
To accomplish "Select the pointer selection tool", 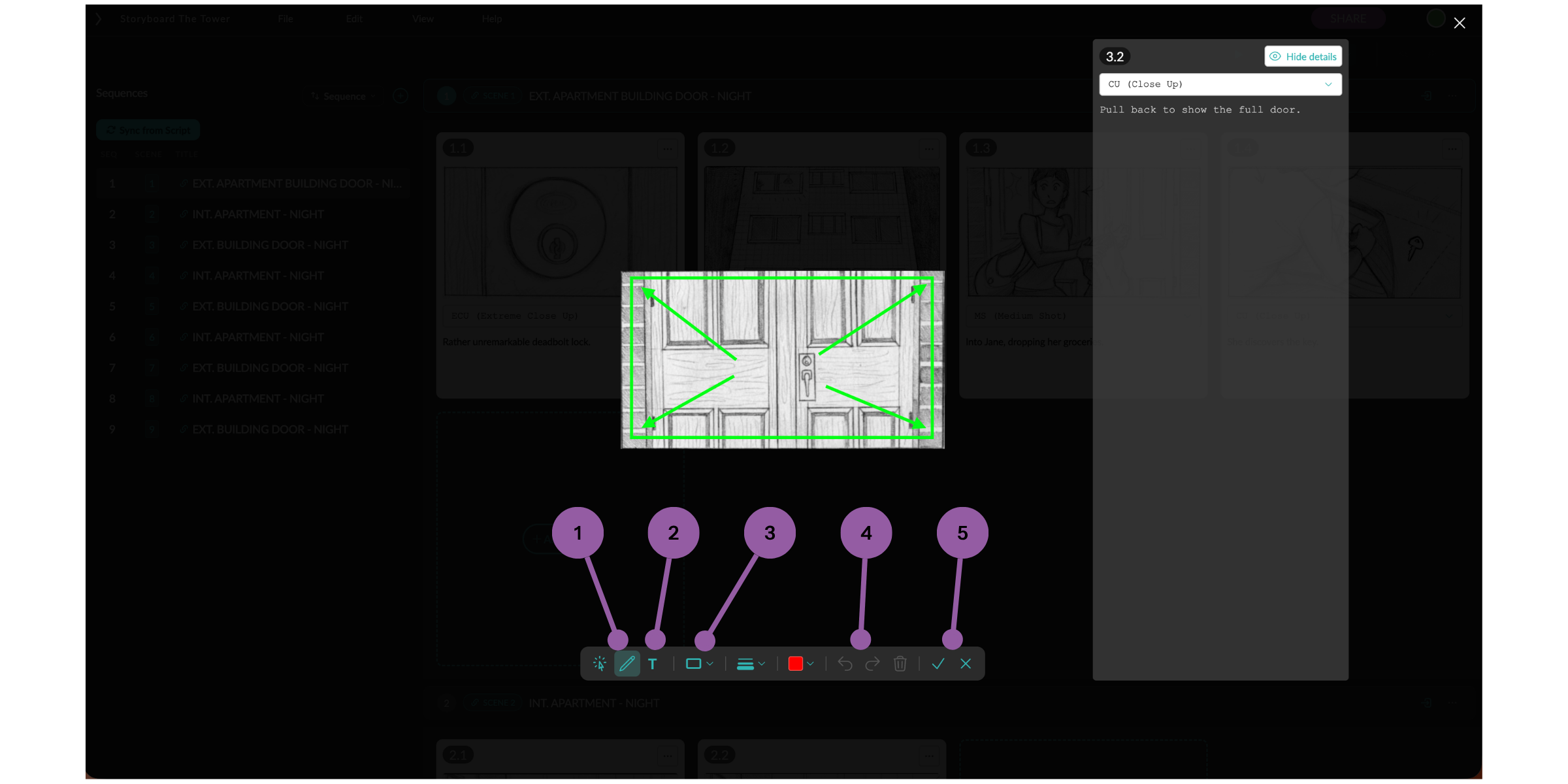I will (599, 664).
